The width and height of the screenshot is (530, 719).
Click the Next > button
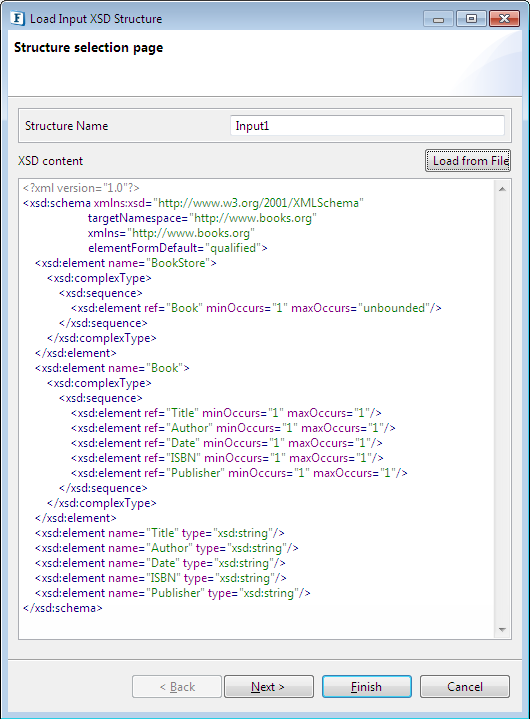coord(269,686)
